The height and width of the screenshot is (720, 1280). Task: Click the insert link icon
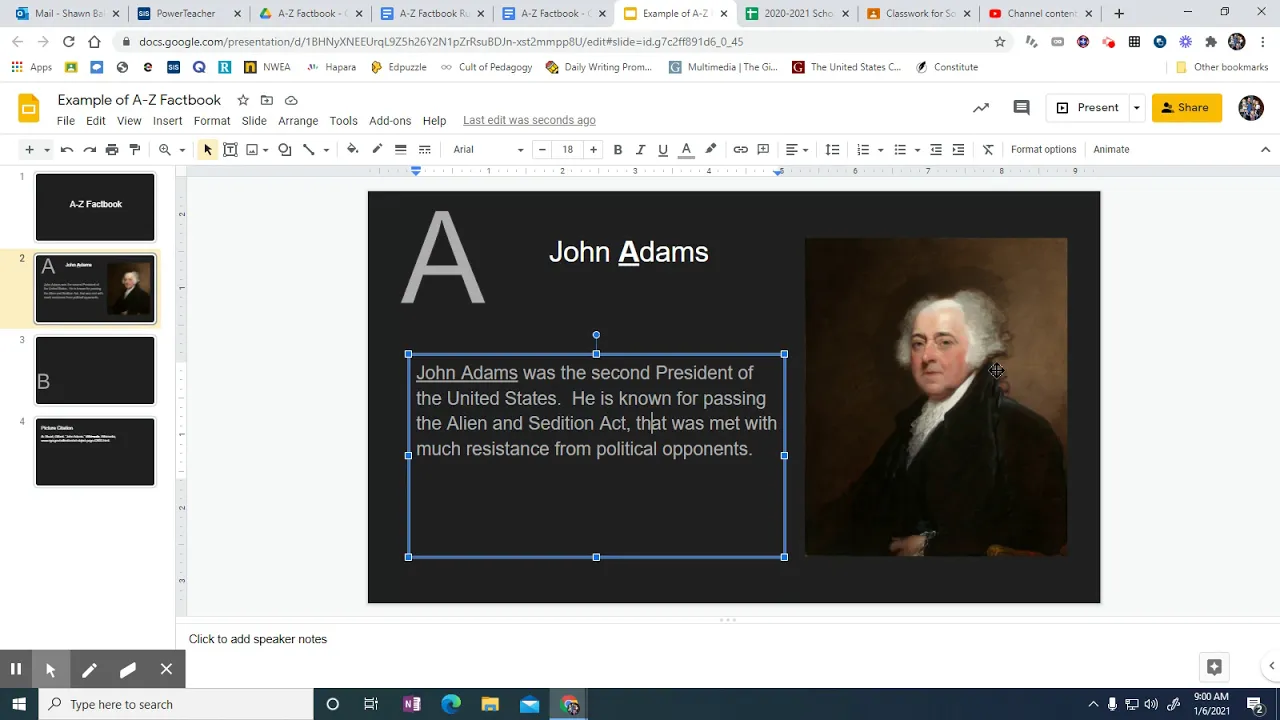pyautogui.click(x=740, y=150)
